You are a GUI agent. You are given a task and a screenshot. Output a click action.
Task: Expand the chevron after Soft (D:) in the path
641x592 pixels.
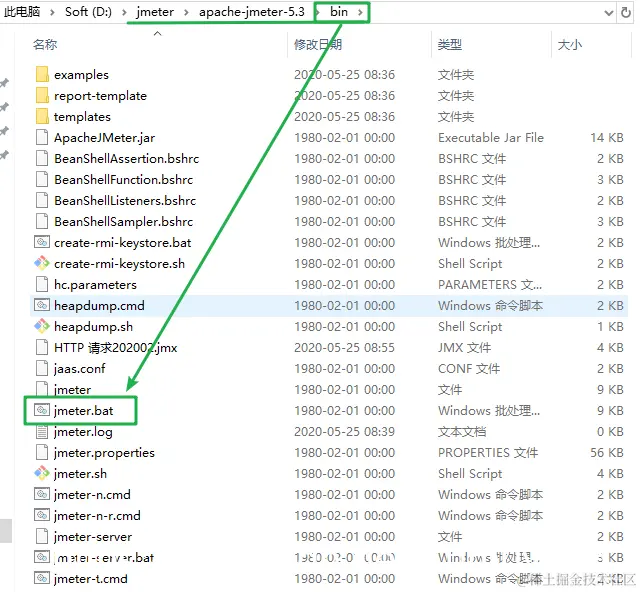point(124,12)
